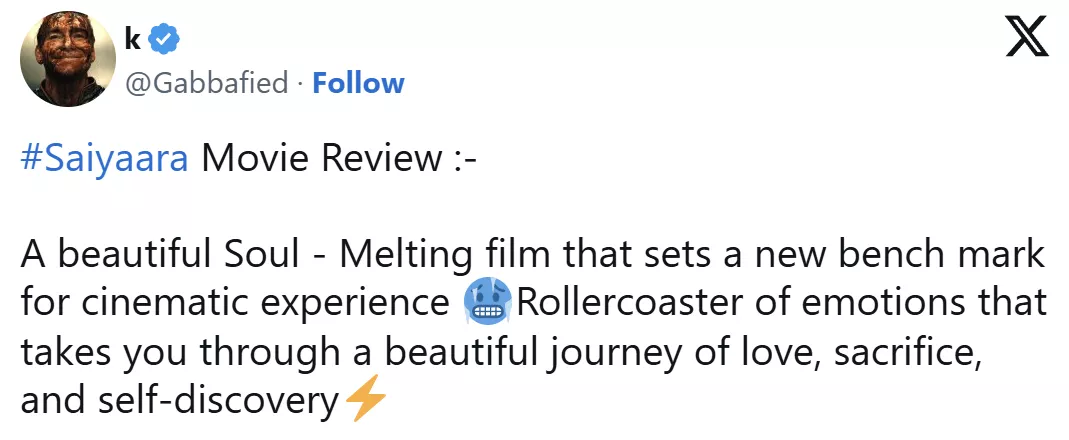Click the X logo
1069x440 pixels.
(x=1026, y=37)
